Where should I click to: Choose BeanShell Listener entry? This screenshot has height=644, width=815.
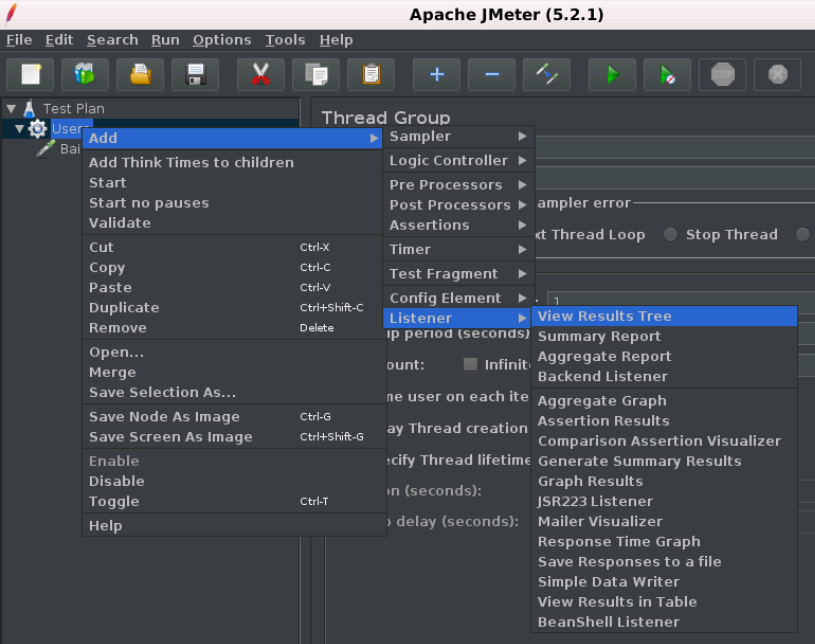pyautogui.click(x=664, y=622)
